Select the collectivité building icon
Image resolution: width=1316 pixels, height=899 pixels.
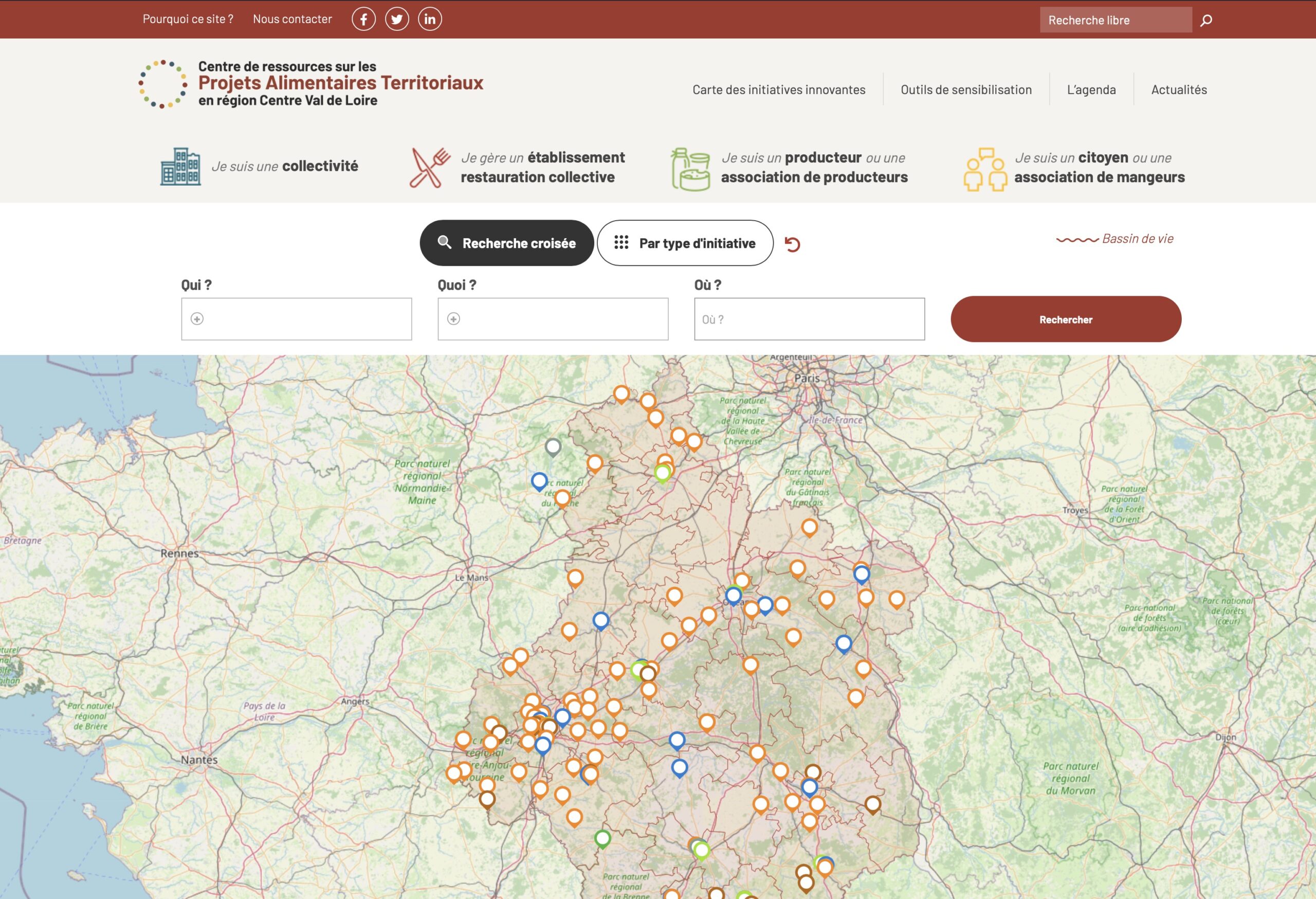pos(180,167)
